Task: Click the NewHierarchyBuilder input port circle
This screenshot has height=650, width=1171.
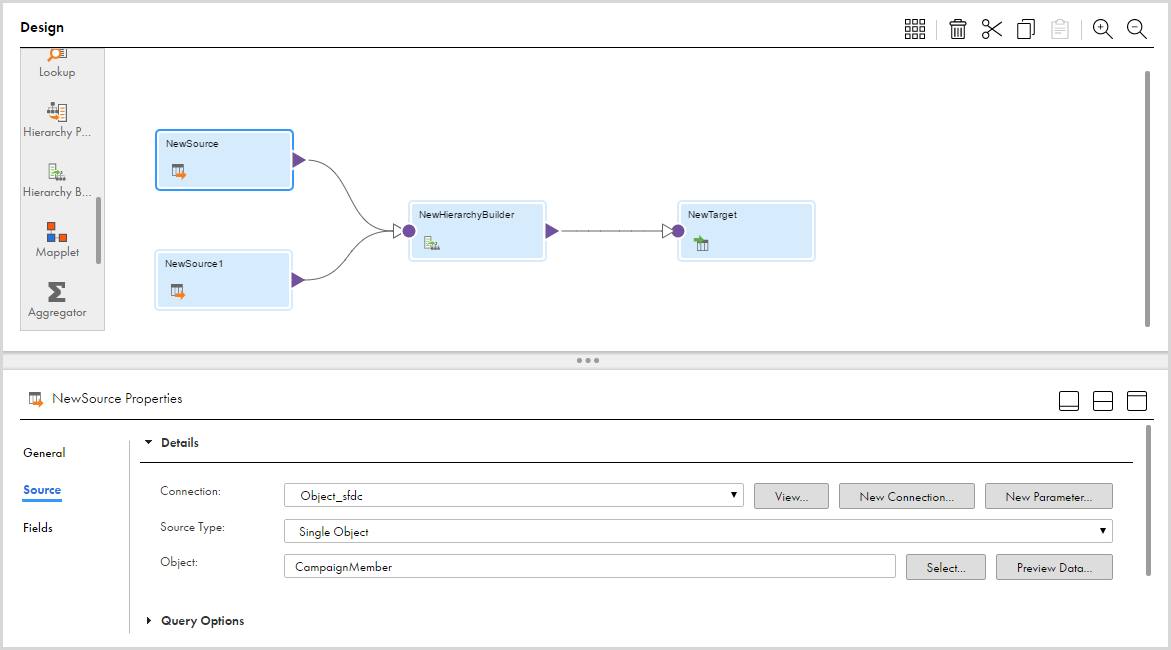Action: [409, 231]
